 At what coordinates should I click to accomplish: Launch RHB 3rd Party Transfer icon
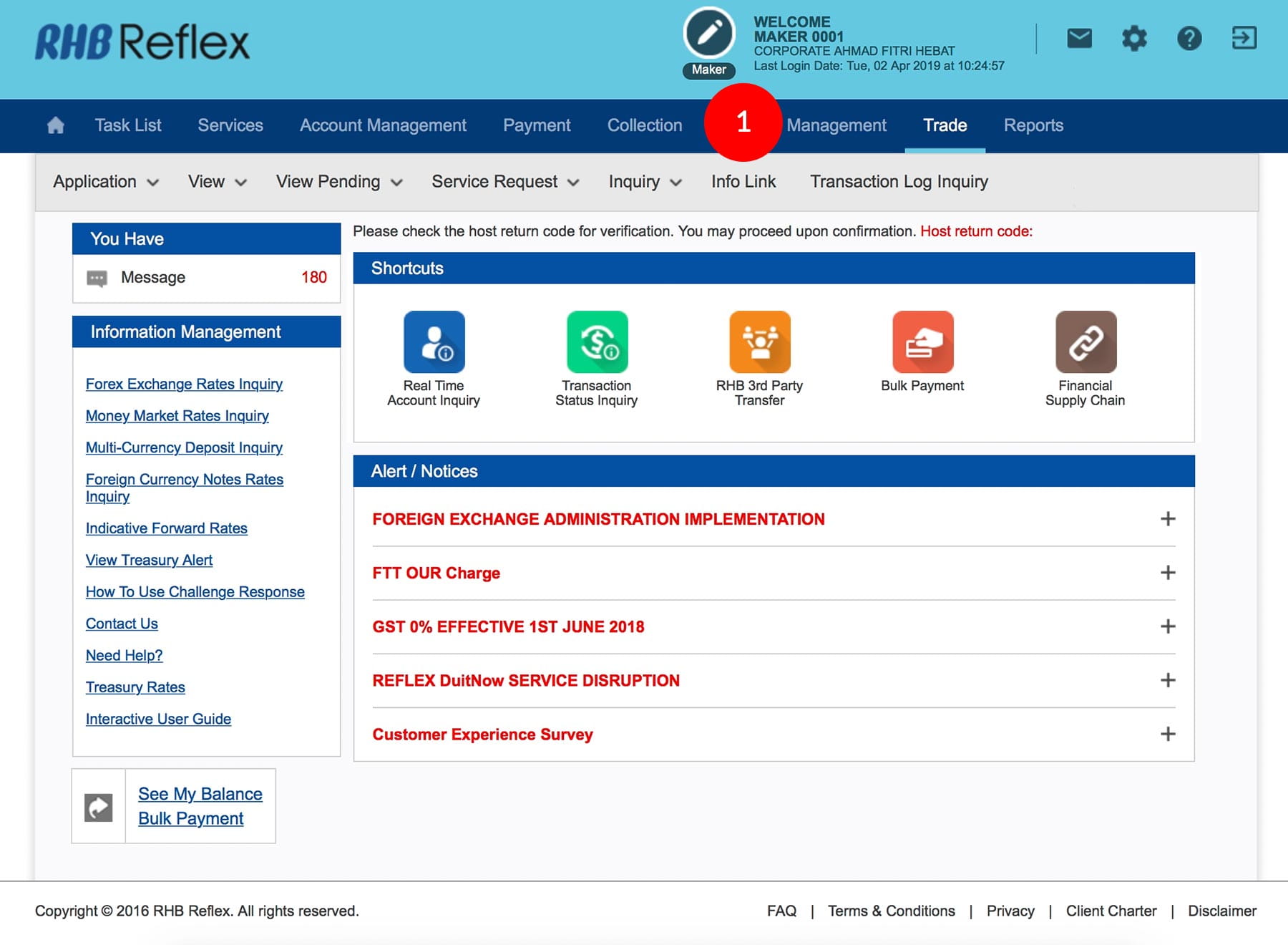(759, 341)
